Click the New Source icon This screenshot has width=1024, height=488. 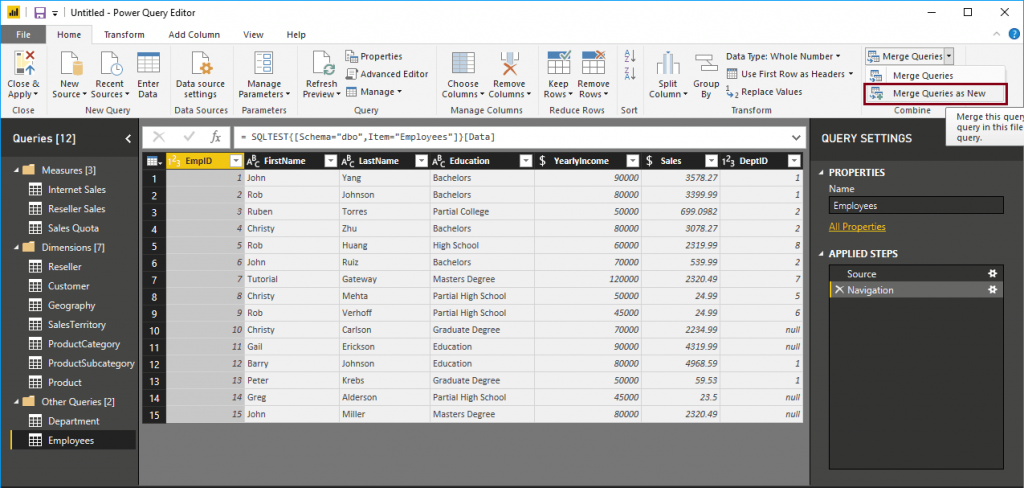[x=69, y=64]
